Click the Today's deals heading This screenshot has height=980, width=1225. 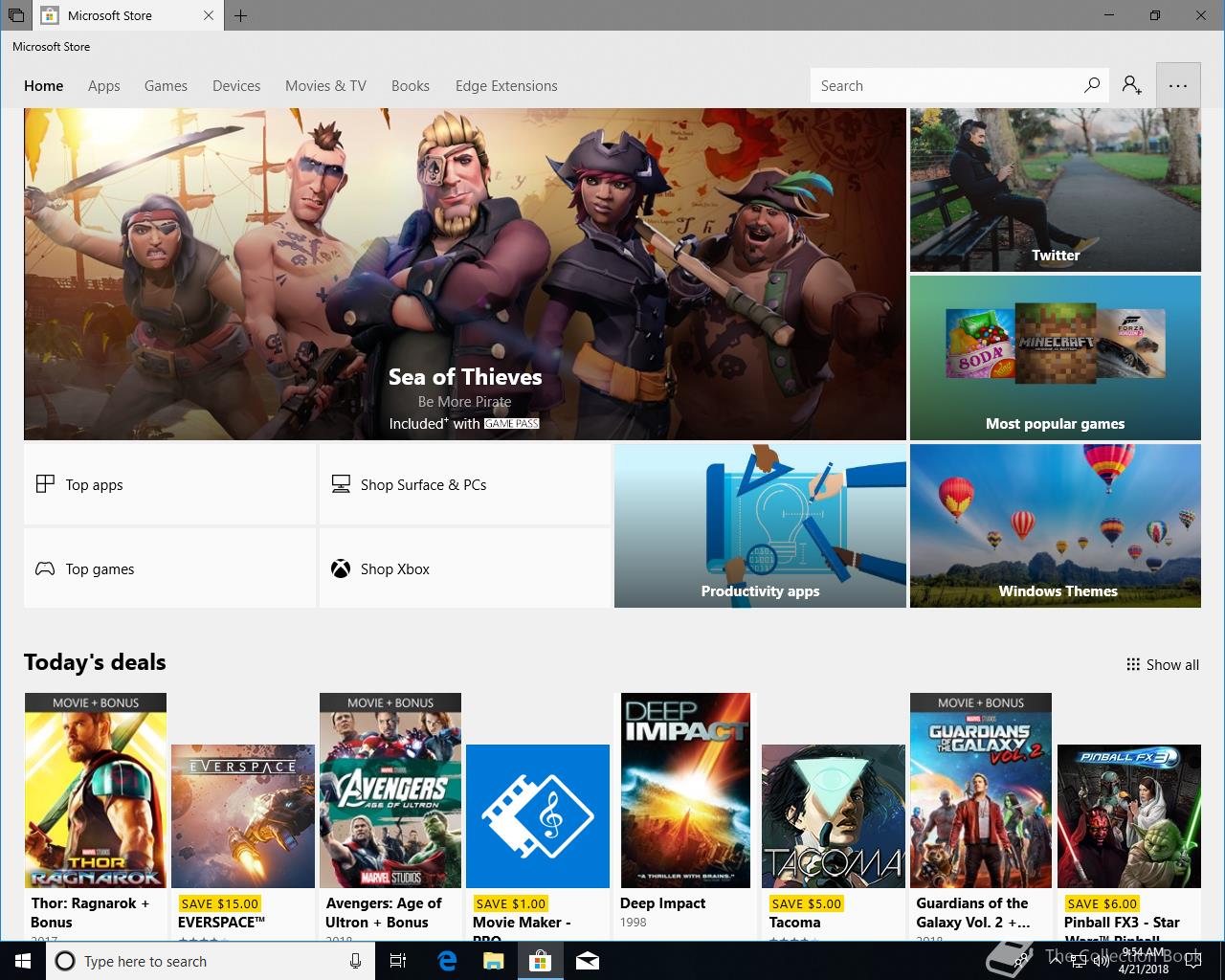95,662
